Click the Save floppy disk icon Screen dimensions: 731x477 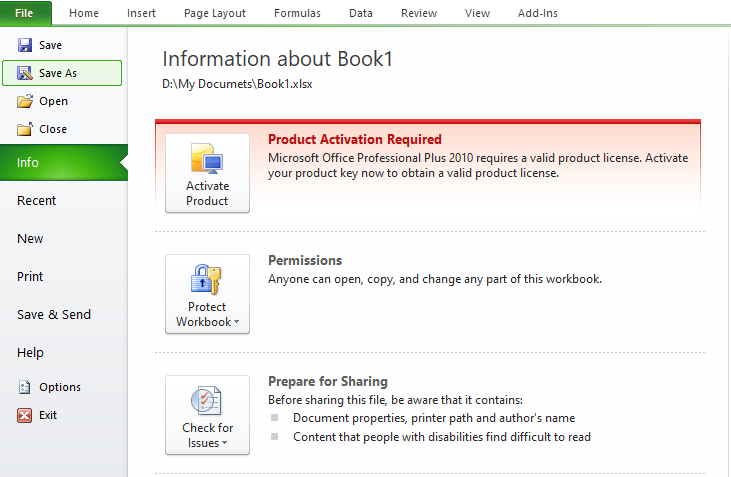(25, 45)
